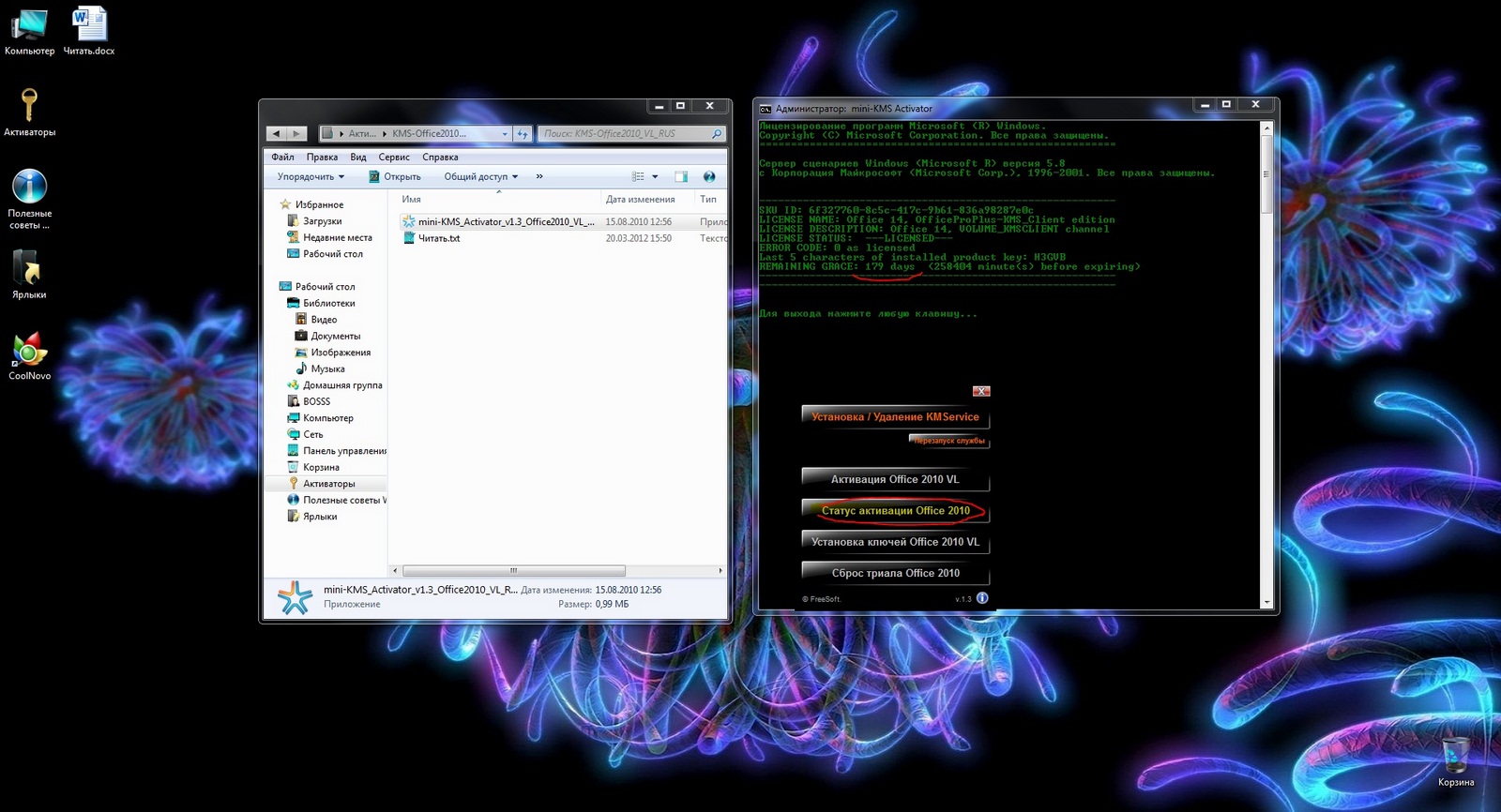Screen dimensions: 1501x812
Task: Open the Музыка library in the tree
Action: click(x=327, y=368)
